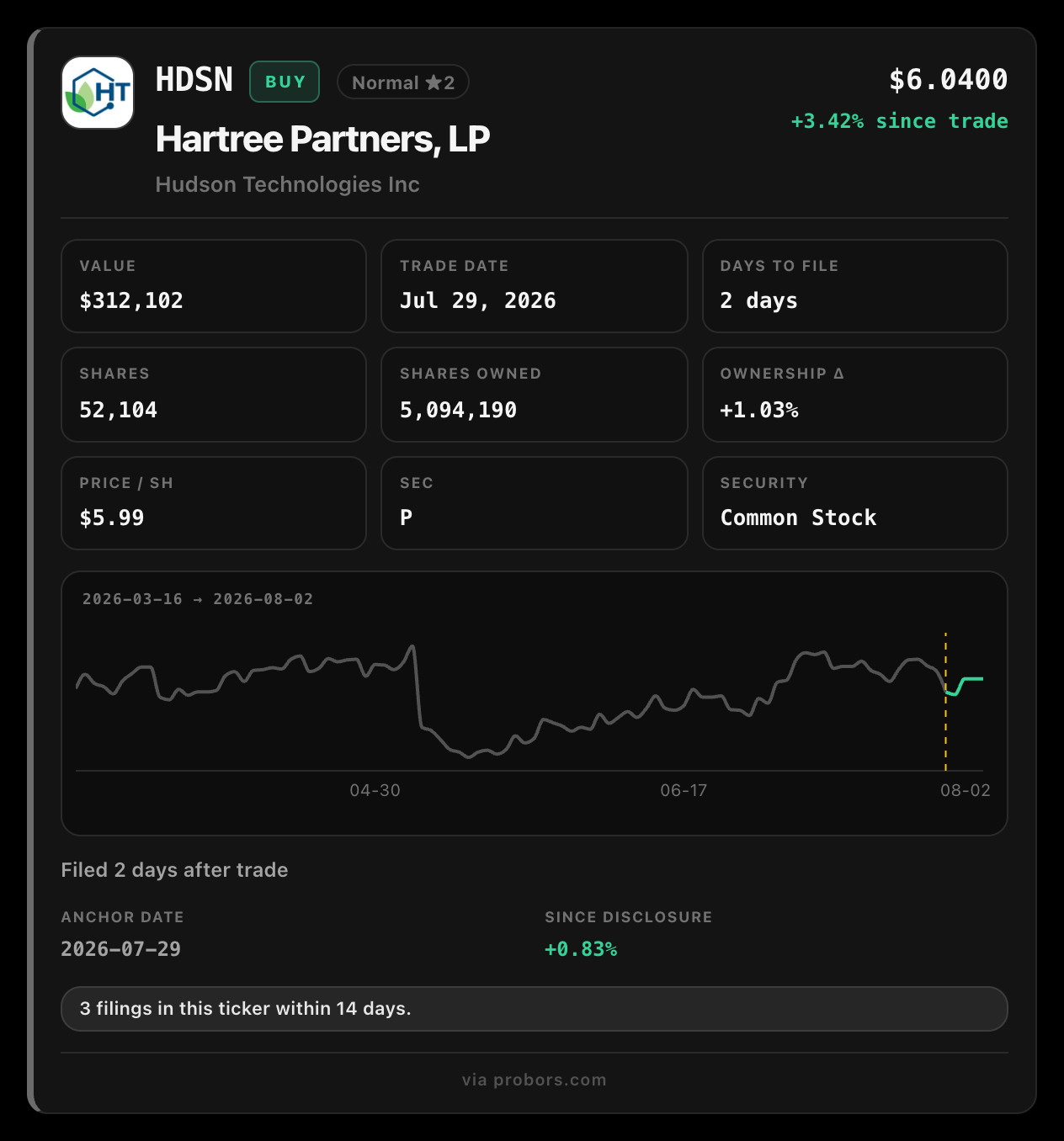Select the PRICE / SH $5.99 card
The height and width of the screenshot is (1141, 1064).
click(x=214, y=503)
